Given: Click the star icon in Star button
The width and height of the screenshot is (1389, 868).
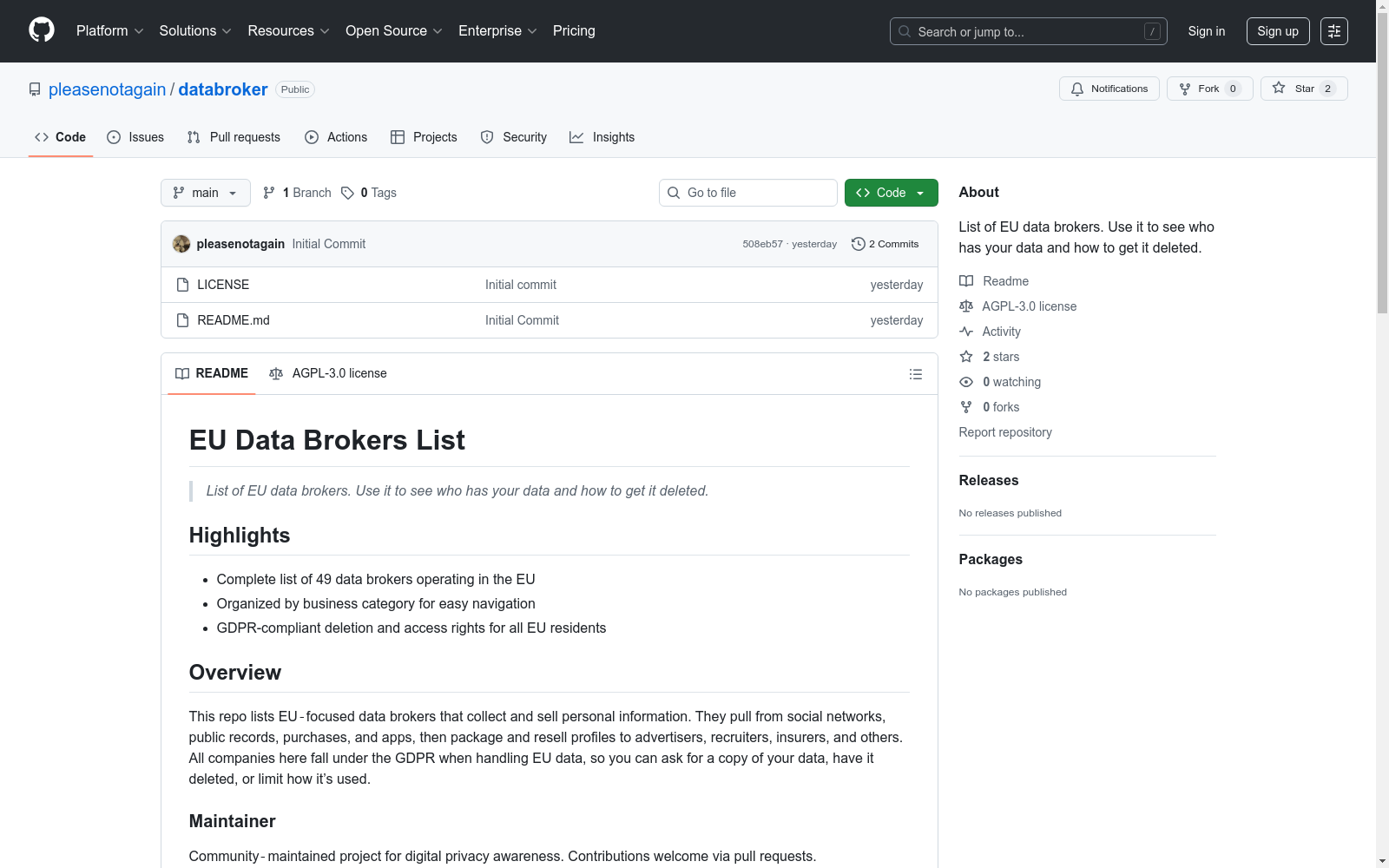Looking at the screenshot, I should 1279,88.
